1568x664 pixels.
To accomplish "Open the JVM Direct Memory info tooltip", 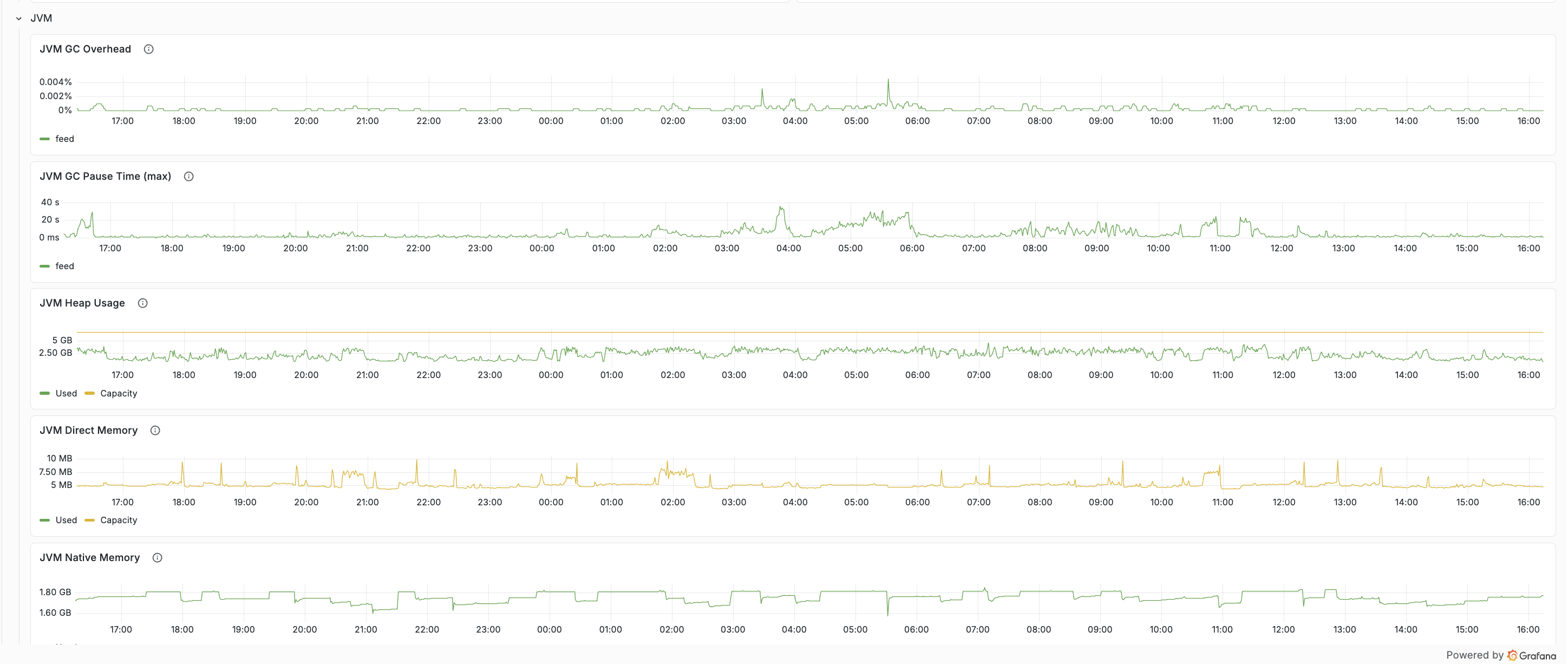I will [x=155, y=430].
